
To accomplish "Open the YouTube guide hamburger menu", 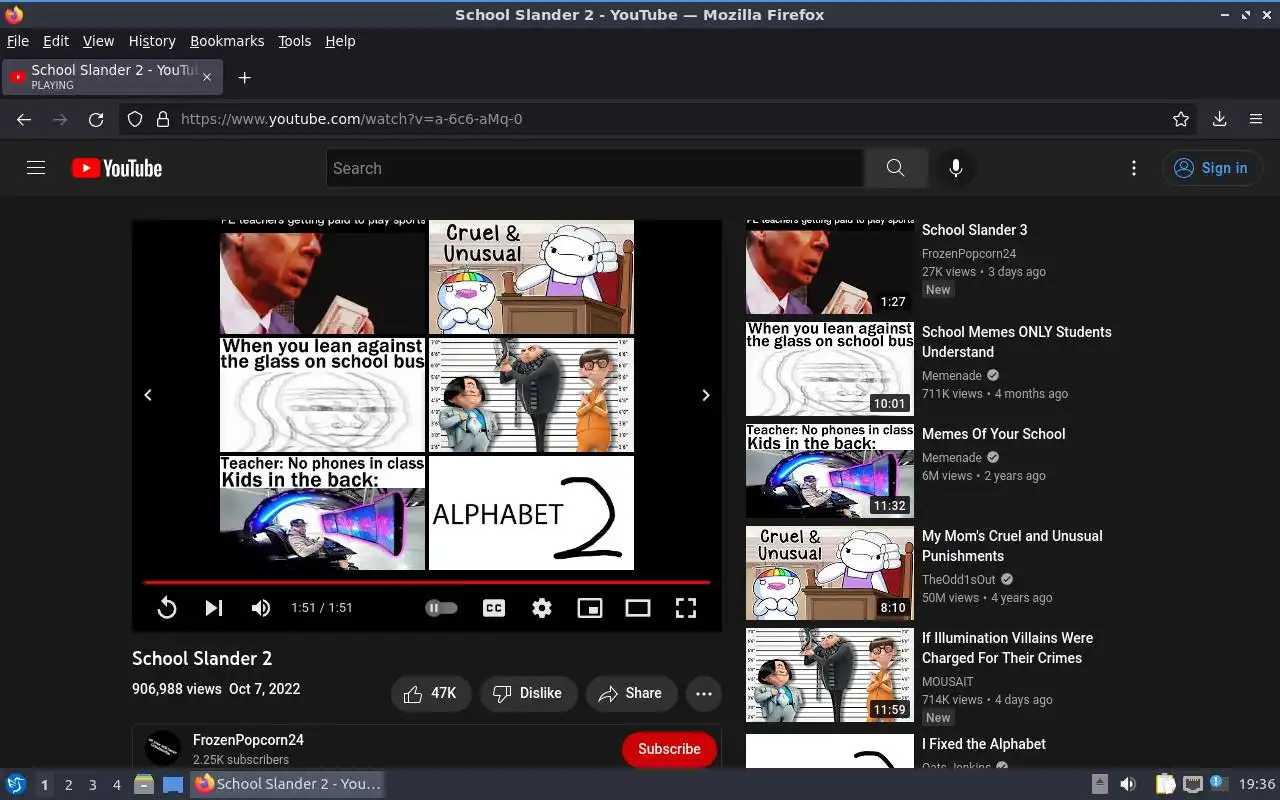I will pyautogui.click(x=36, y=168).
